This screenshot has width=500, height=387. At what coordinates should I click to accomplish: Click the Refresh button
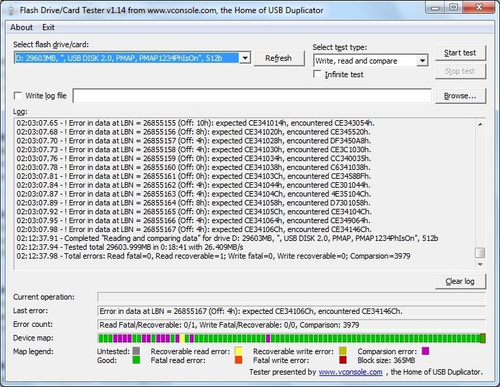[x=279, y=58]
